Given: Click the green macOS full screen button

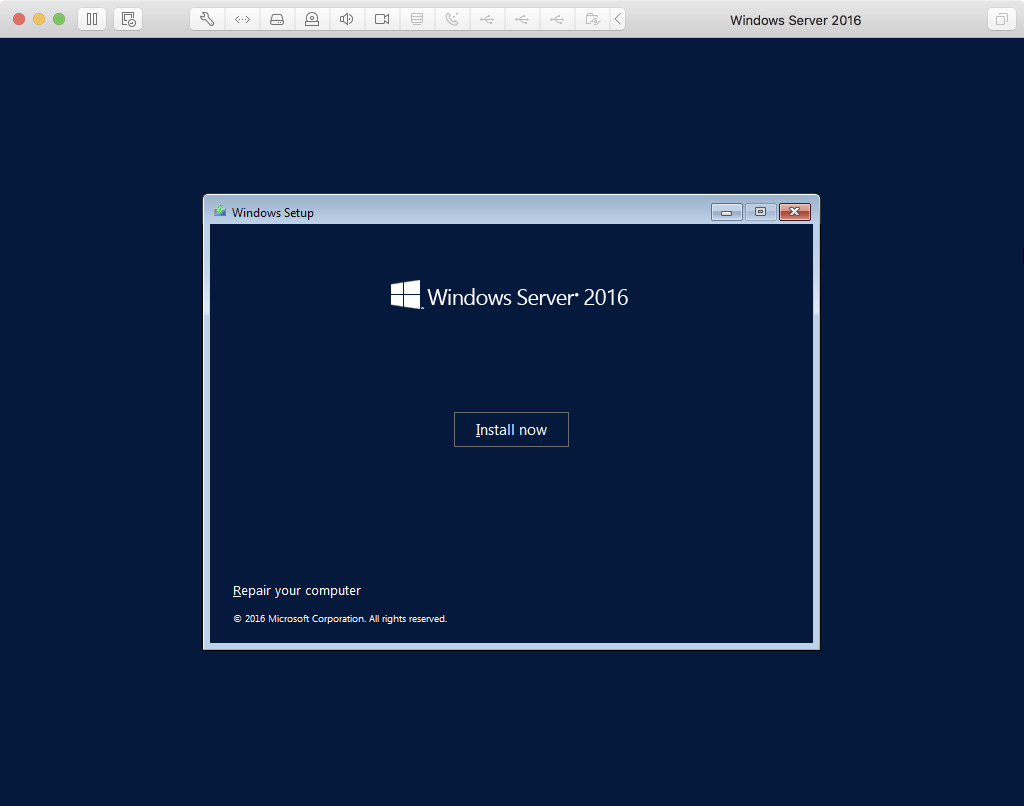Looking at the screenshot, I should (x=59, y=19).
